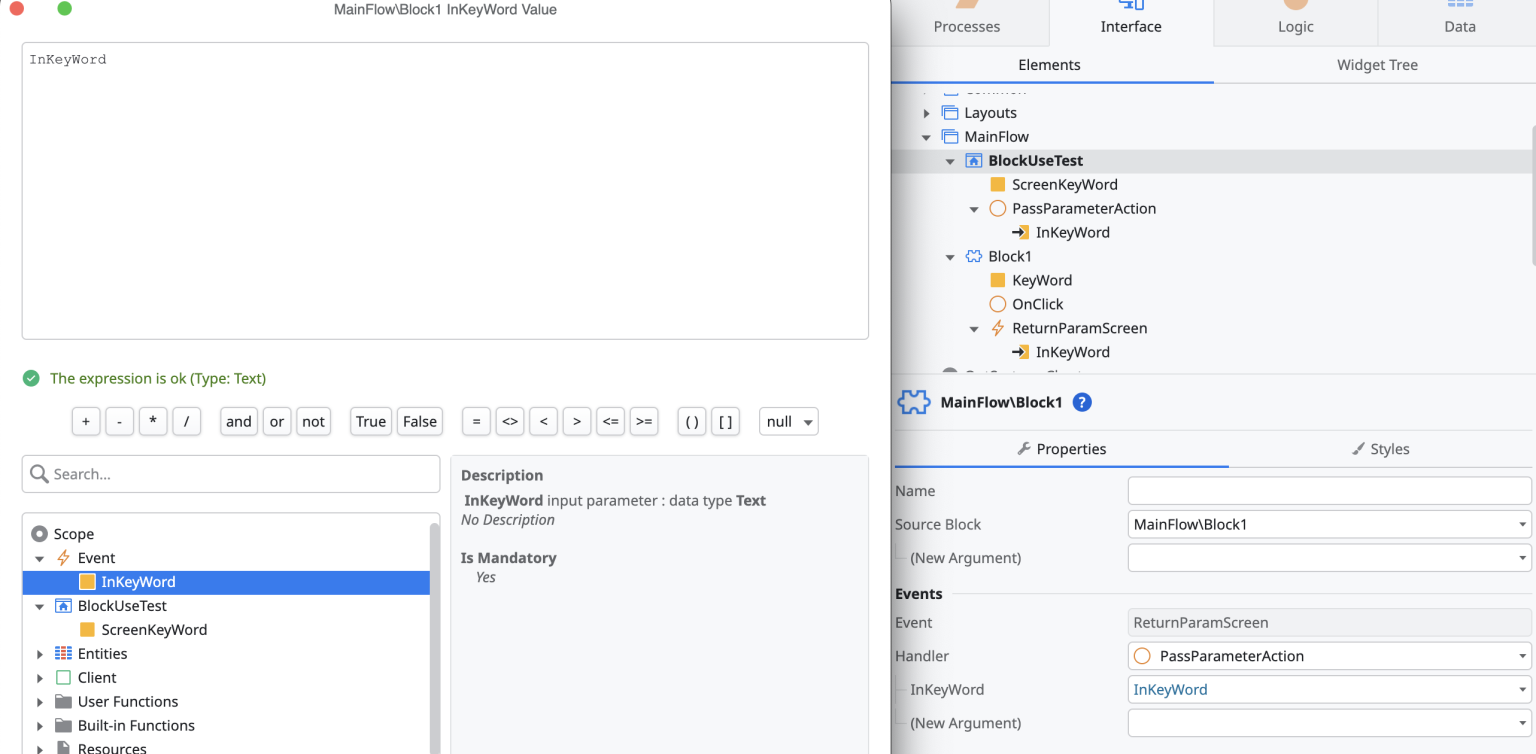Click the InKeyWord input parameter arrow icon
Viewport: 1536px width, 754px height.
coord(1021,232)
